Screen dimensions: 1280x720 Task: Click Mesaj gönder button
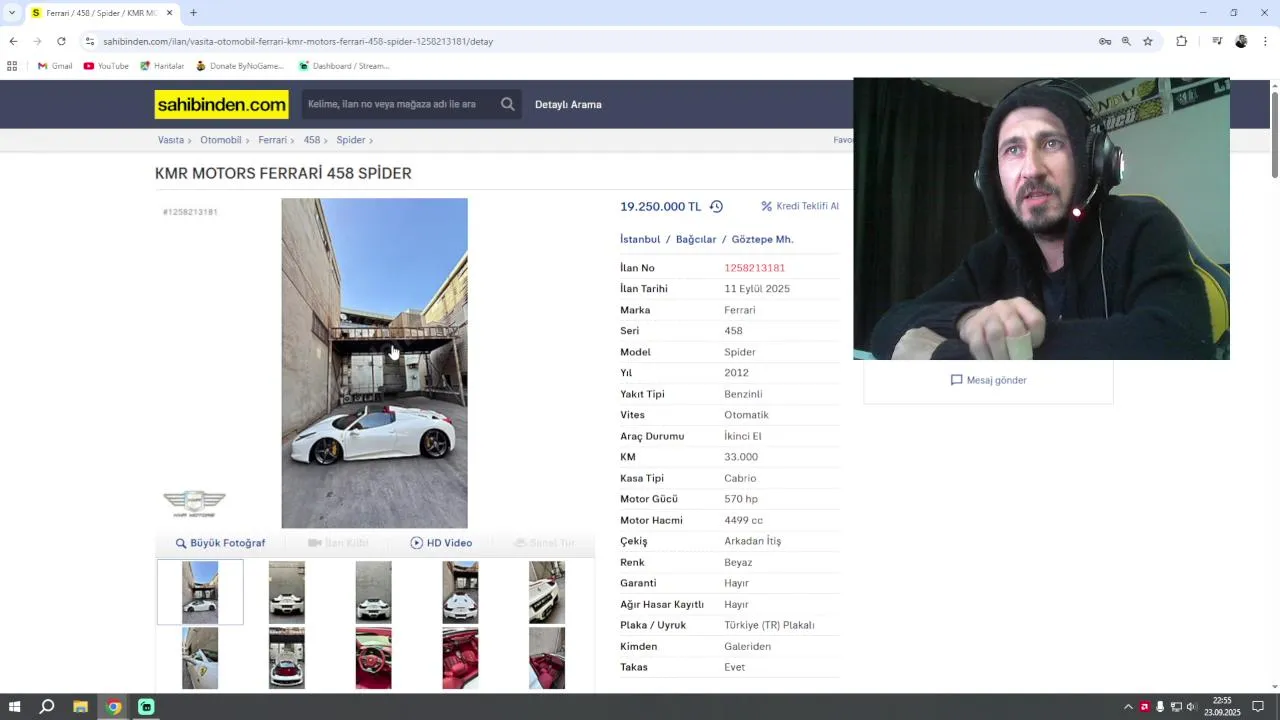coord(988,380)
